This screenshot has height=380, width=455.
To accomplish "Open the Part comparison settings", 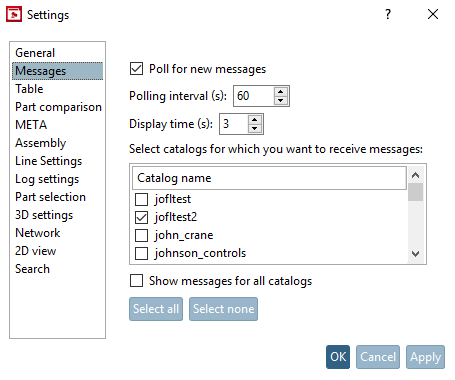I will click(x=58, y=107).
